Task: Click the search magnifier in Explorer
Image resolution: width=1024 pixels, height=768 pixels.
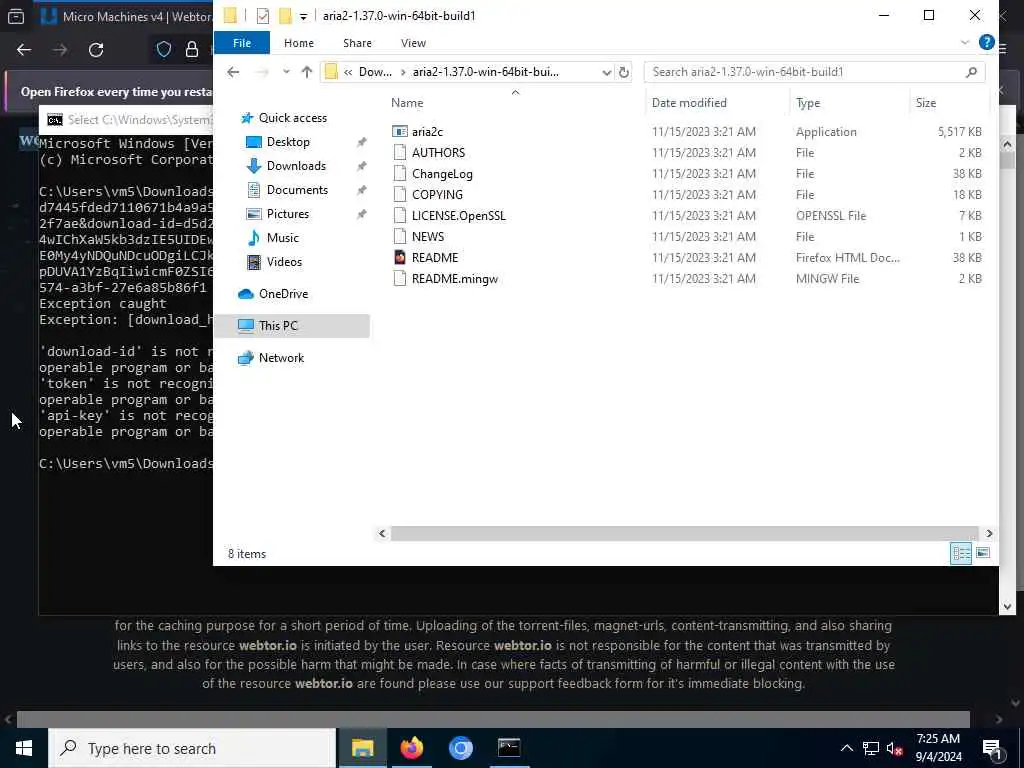Action: (x=971, y=72)
